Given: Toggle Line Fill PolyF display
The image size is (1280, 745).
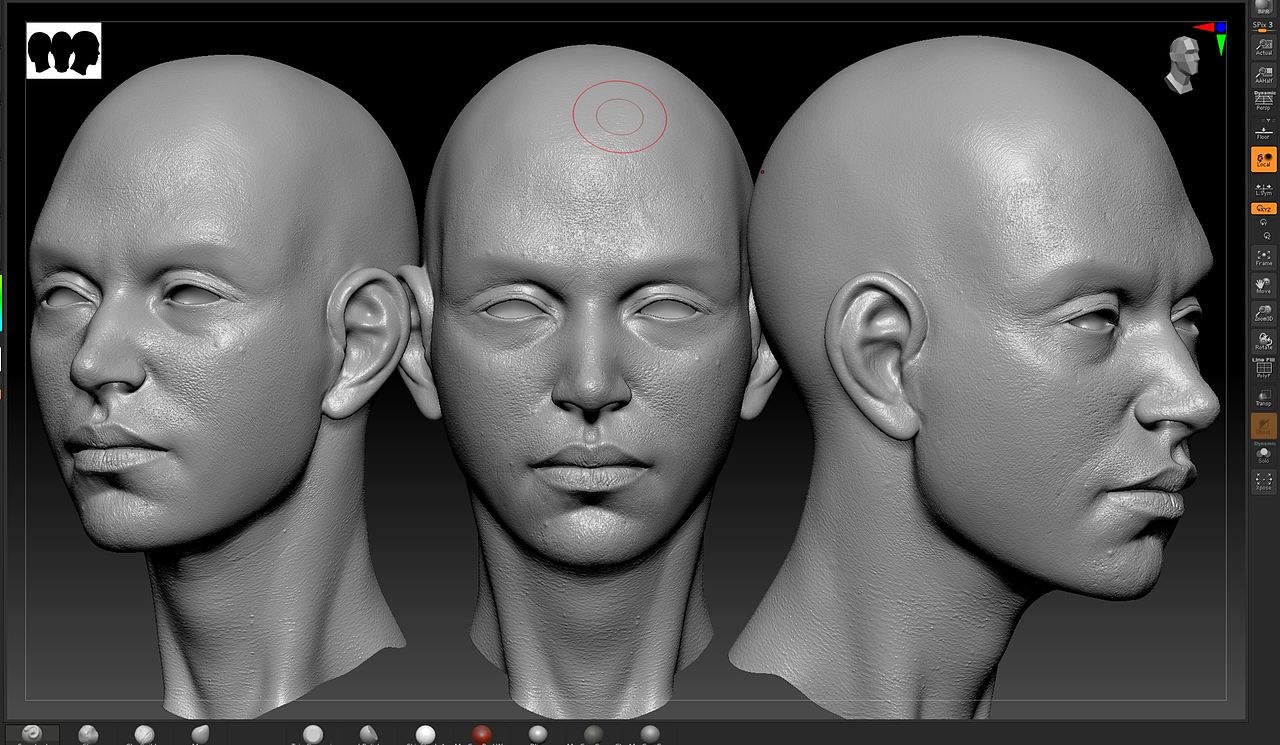Looking at the screenshot, I should [1264, 368].
